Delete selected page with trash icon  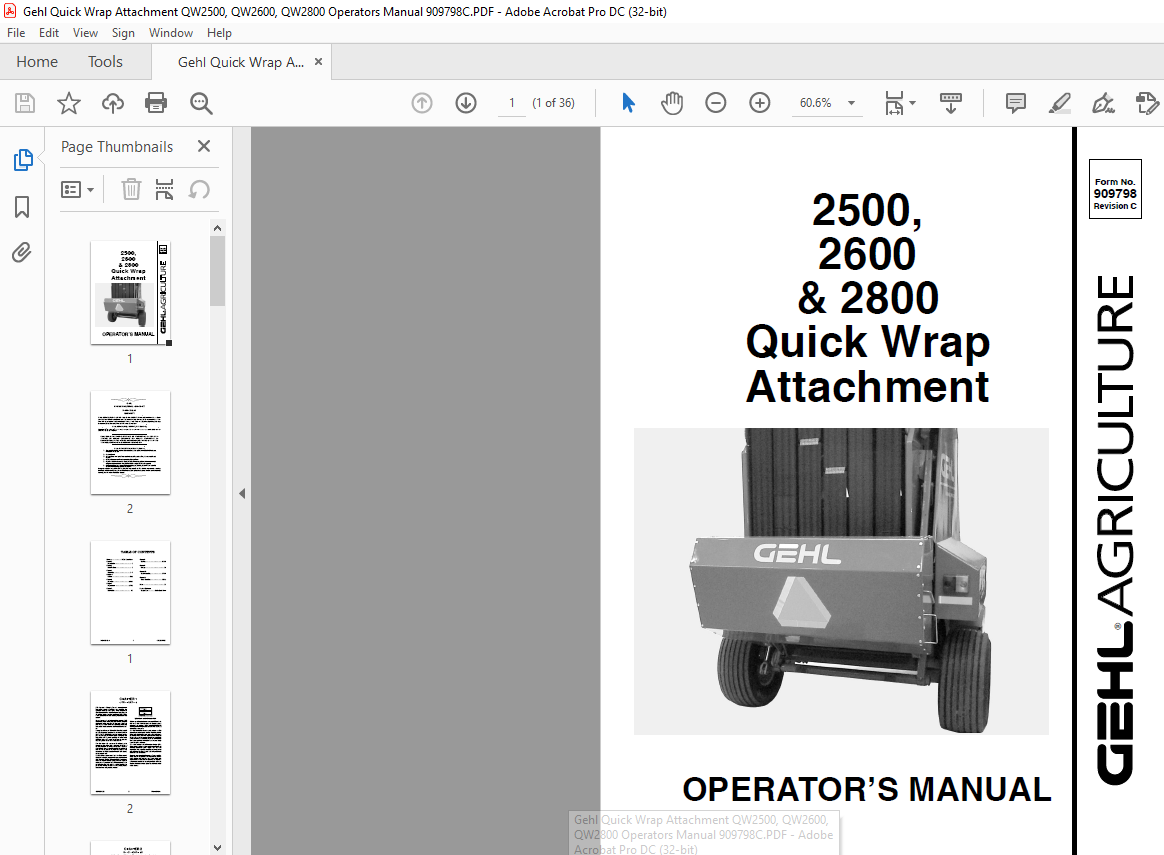coord(131,190)
